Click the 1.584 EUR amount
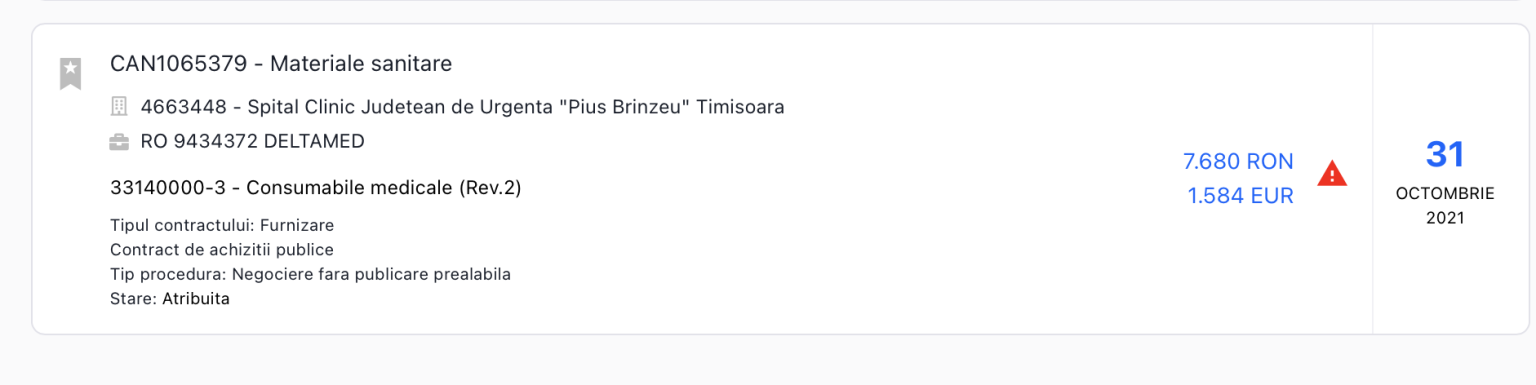1536x385 pixels. click(1240, 196)
